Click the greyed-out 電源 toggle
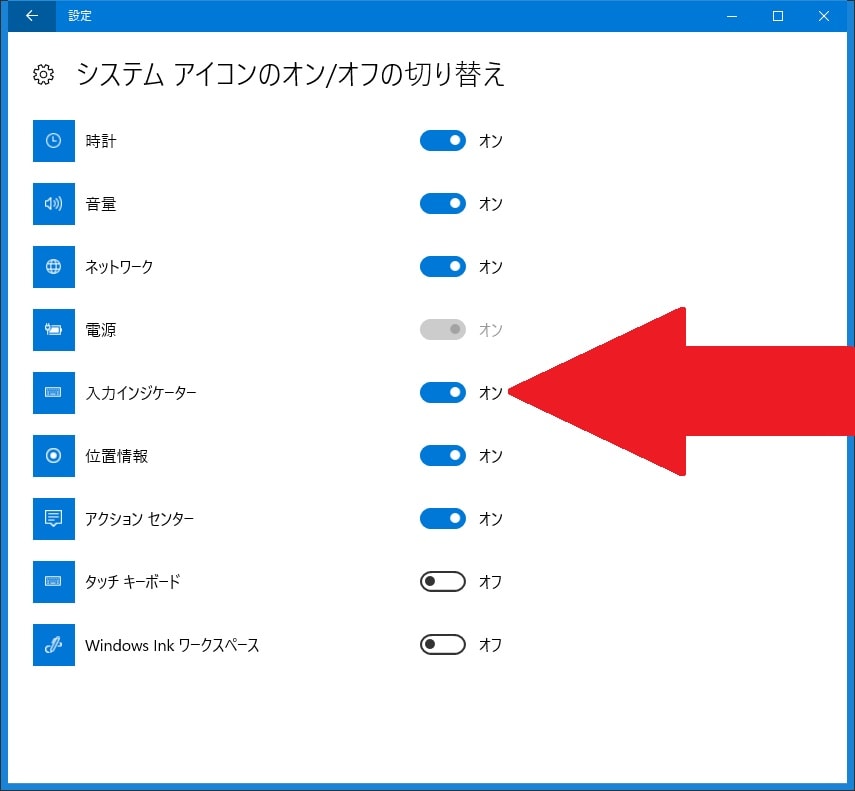Screen dimensions: 855x791 pos(443,330)
